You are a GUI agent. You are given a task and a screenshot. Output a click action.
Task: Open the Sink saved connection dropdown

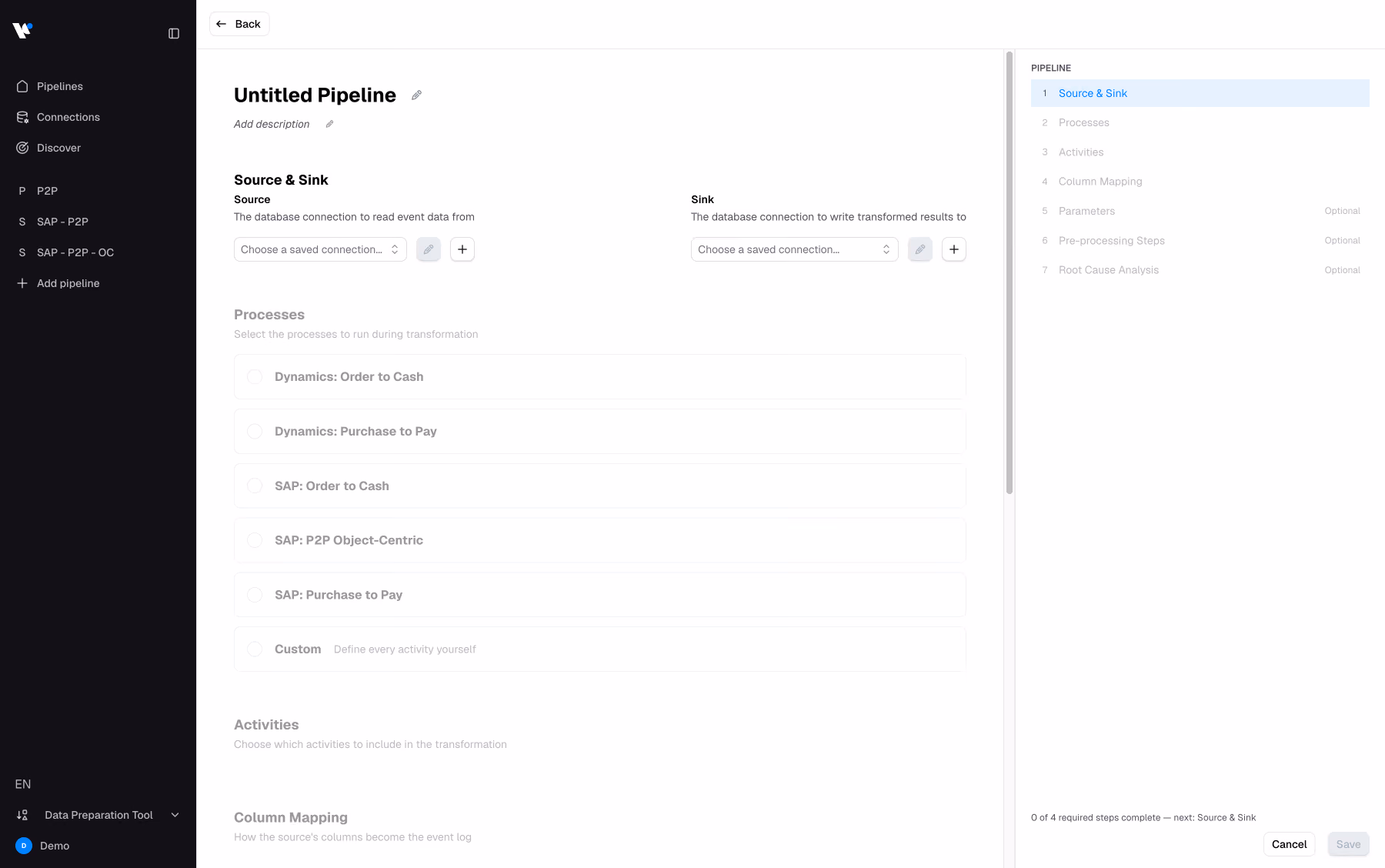coord(795,249)
